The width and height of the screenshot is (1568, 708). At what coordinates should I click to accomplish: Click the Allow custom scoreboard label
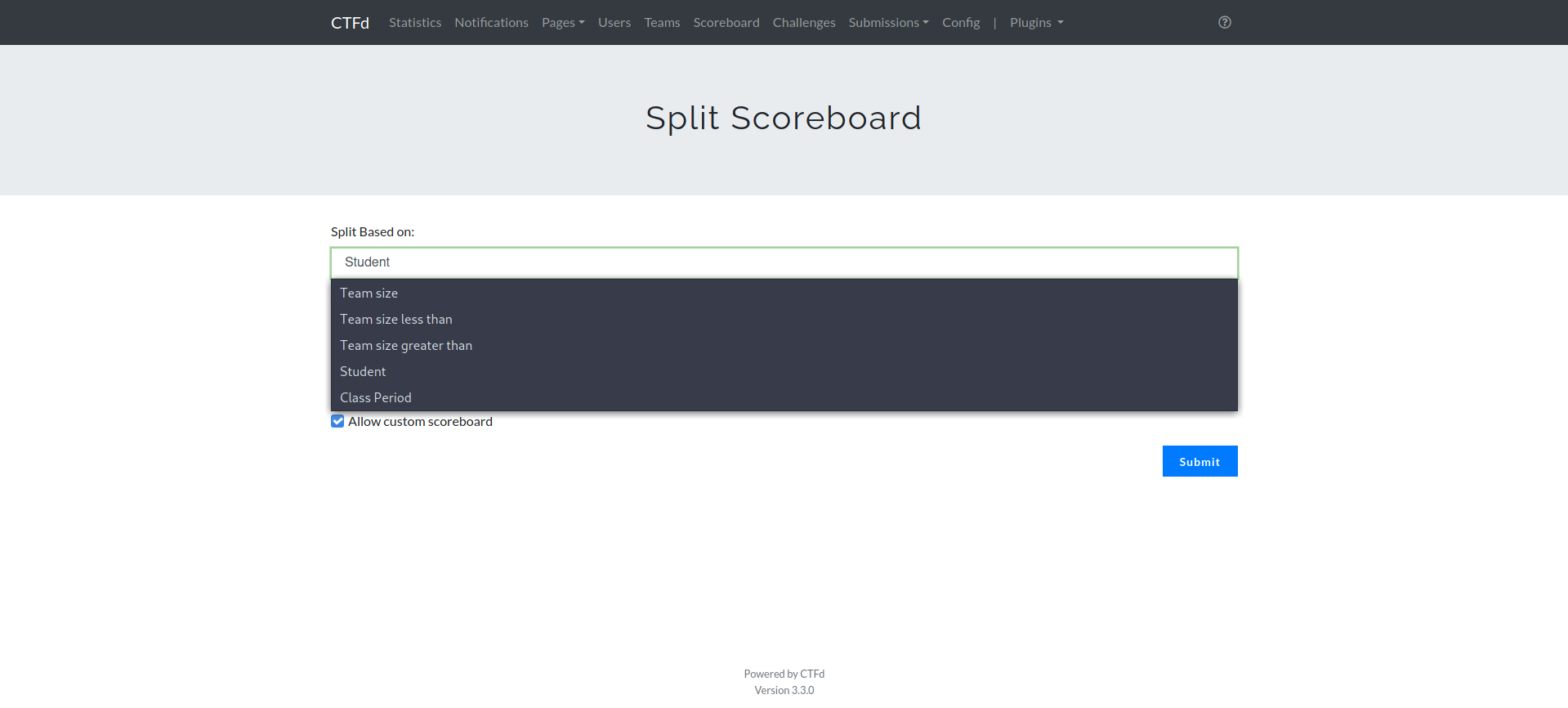tap(420, 421)
